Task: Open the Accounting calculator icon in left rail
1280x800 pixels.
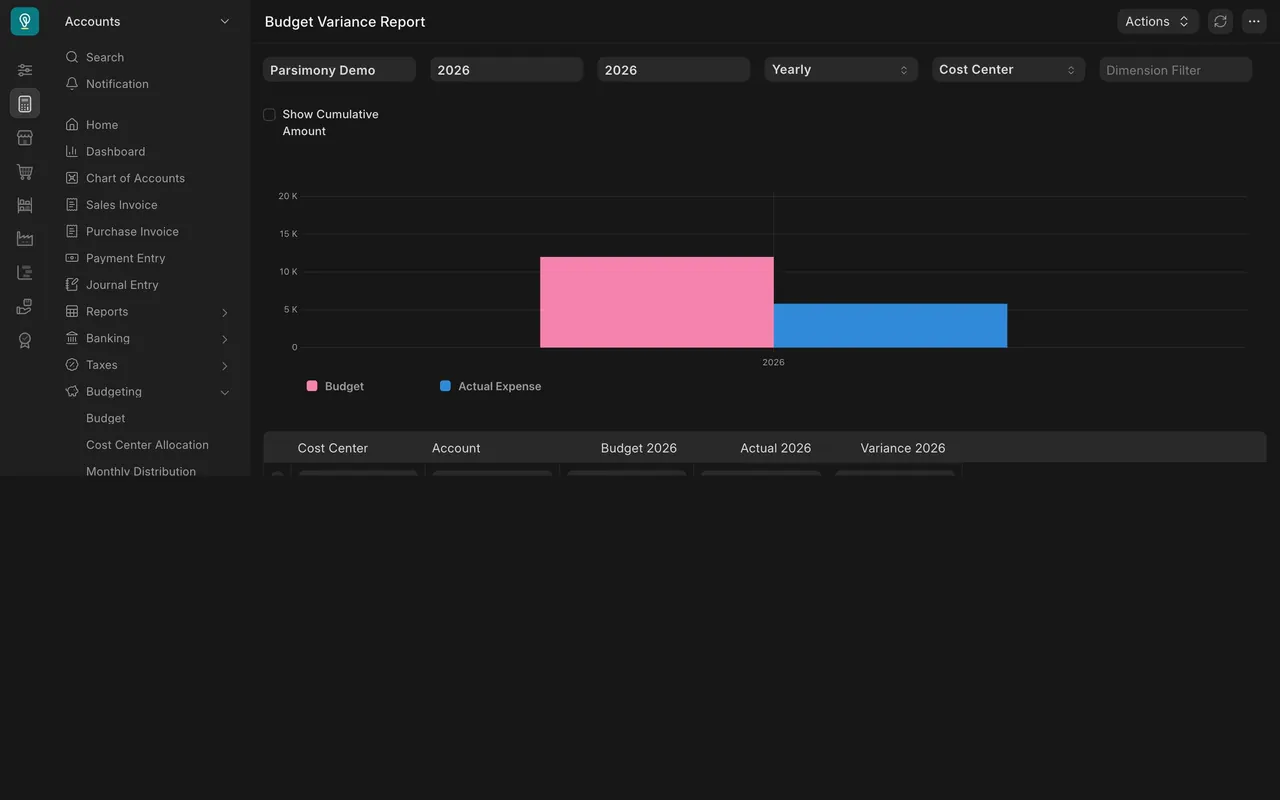Action: (x=25, y=104)
